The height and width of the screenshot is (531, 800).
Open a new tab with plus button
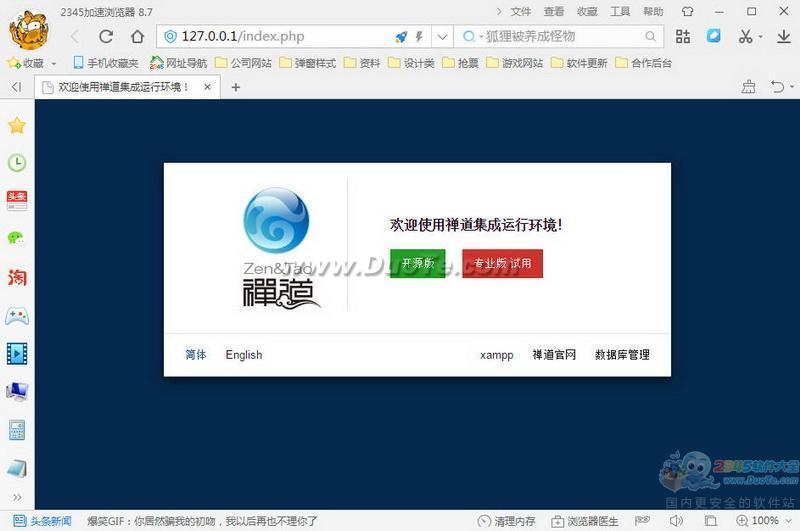236,88
